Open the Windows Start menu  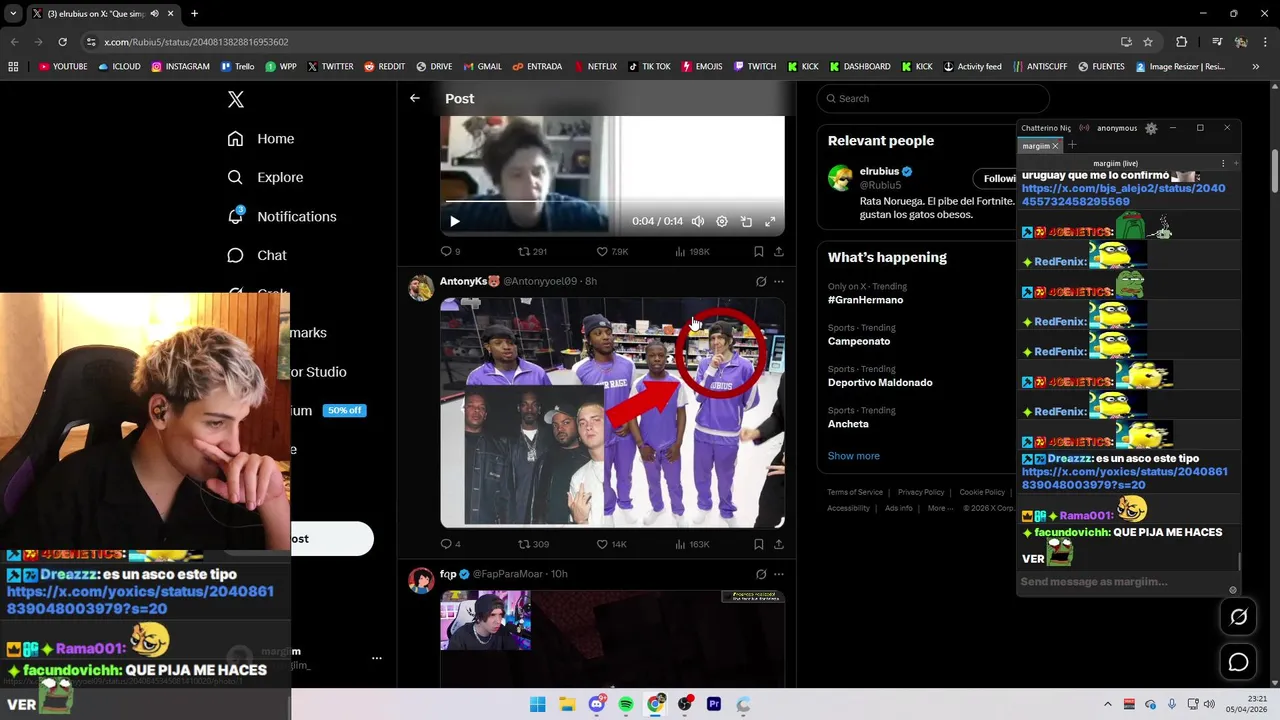[x=537, y=704]
